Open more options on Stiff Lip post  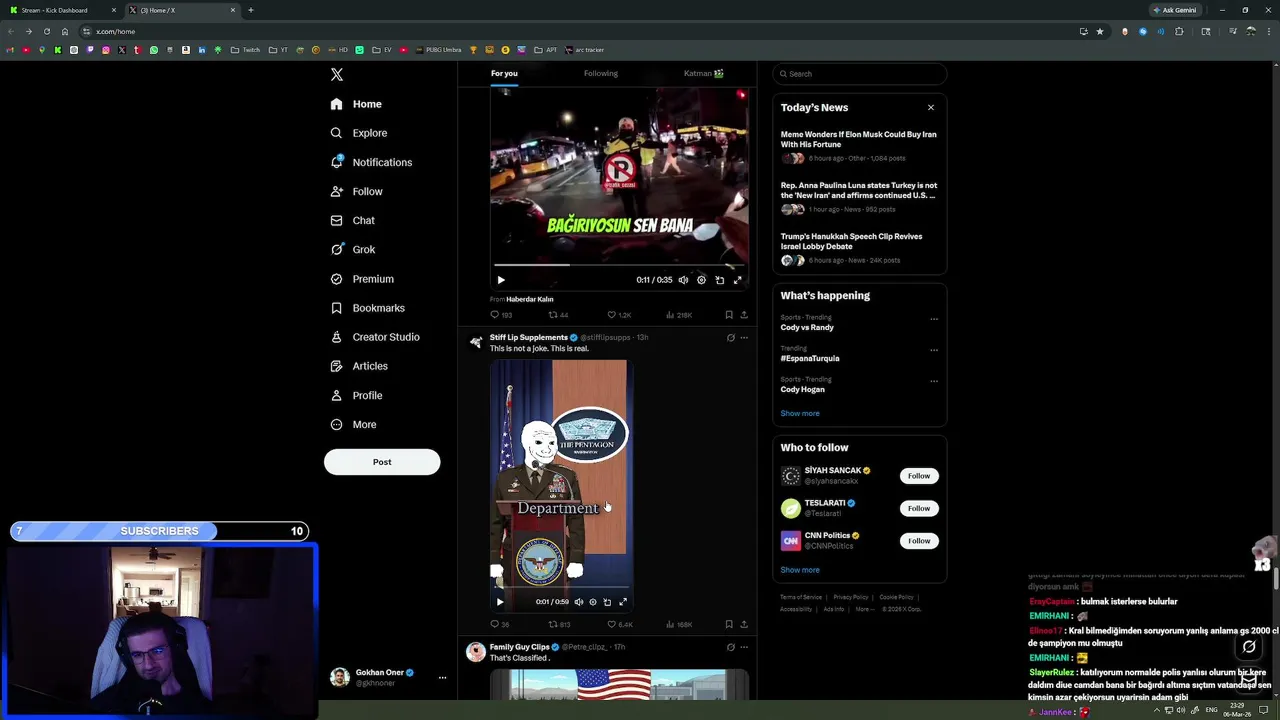tap(744, 338)
